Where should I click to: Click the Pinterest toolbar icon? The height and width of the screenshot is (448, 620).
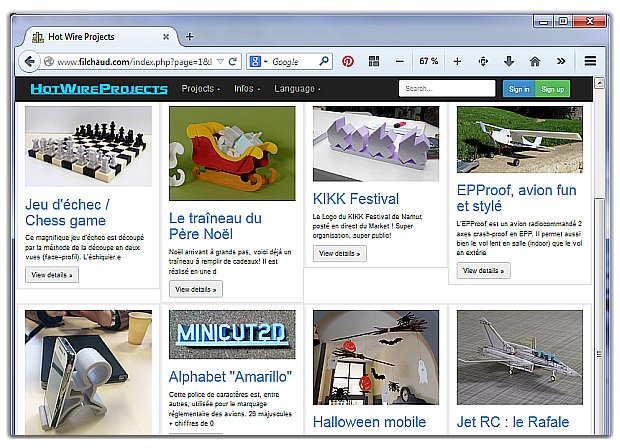coord(348,61)
